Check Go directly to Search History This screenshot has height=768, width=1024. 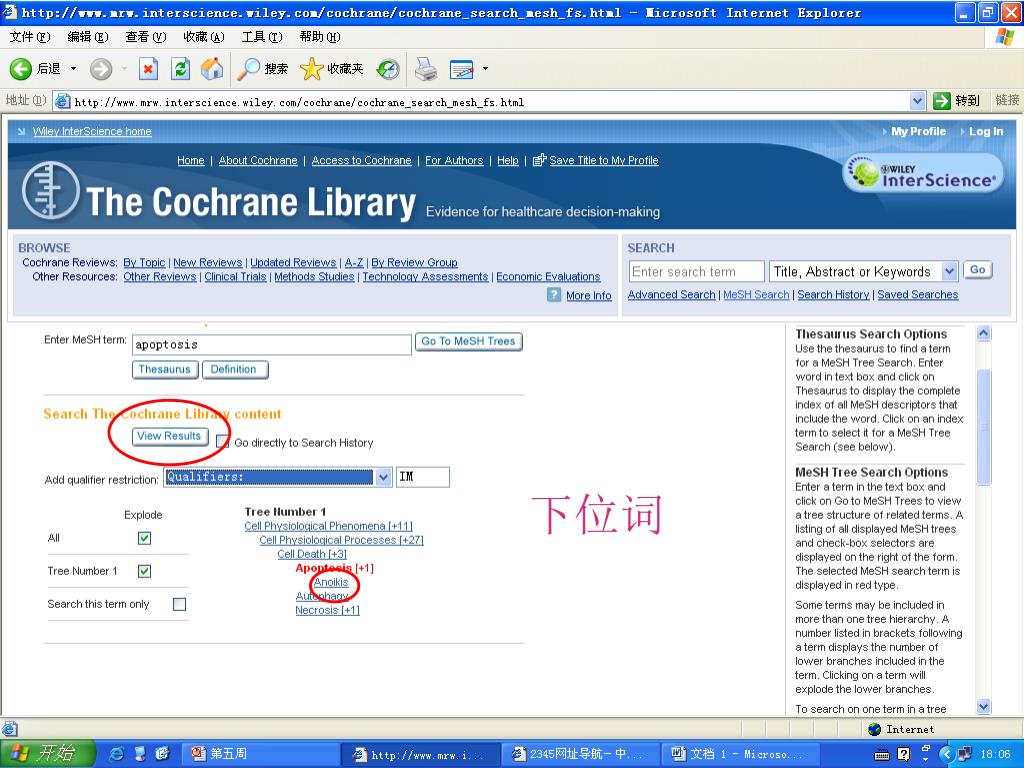[x=223, y=442]
